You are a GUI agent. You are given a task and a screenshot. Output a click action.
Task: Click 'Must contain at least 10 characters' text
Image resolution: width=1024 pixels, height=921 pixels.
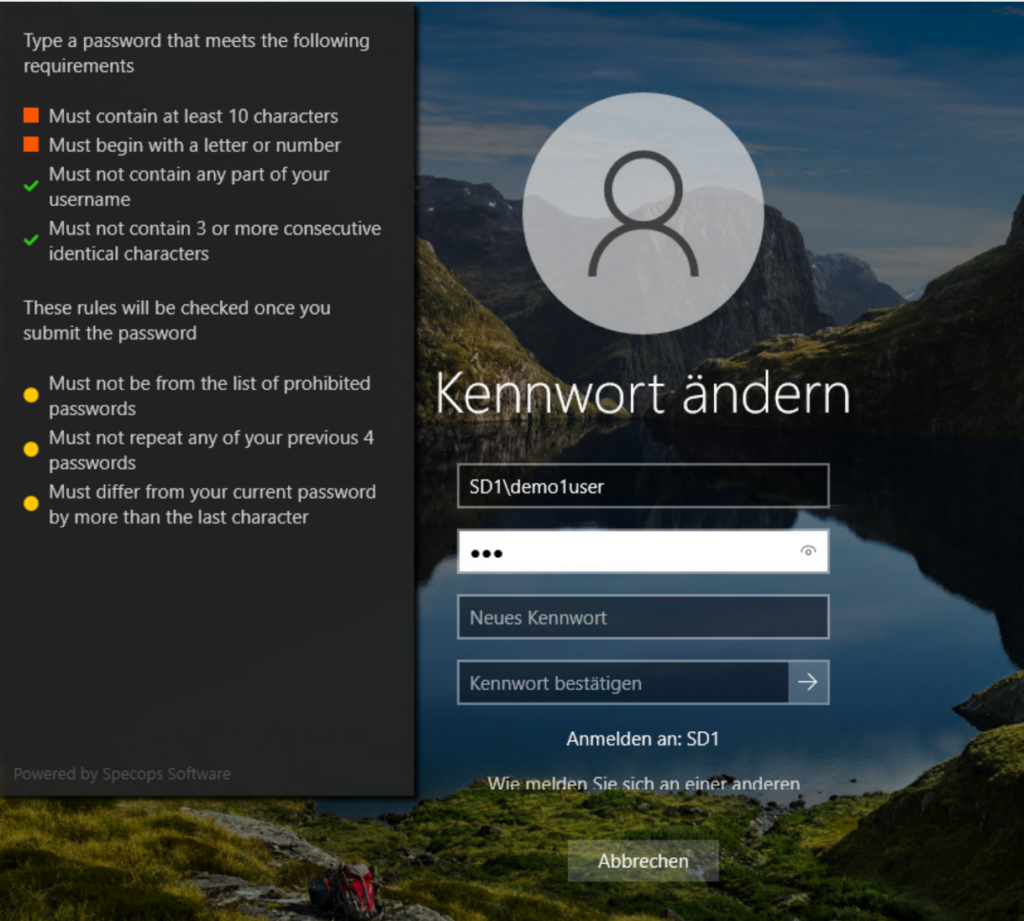[193, 116]
